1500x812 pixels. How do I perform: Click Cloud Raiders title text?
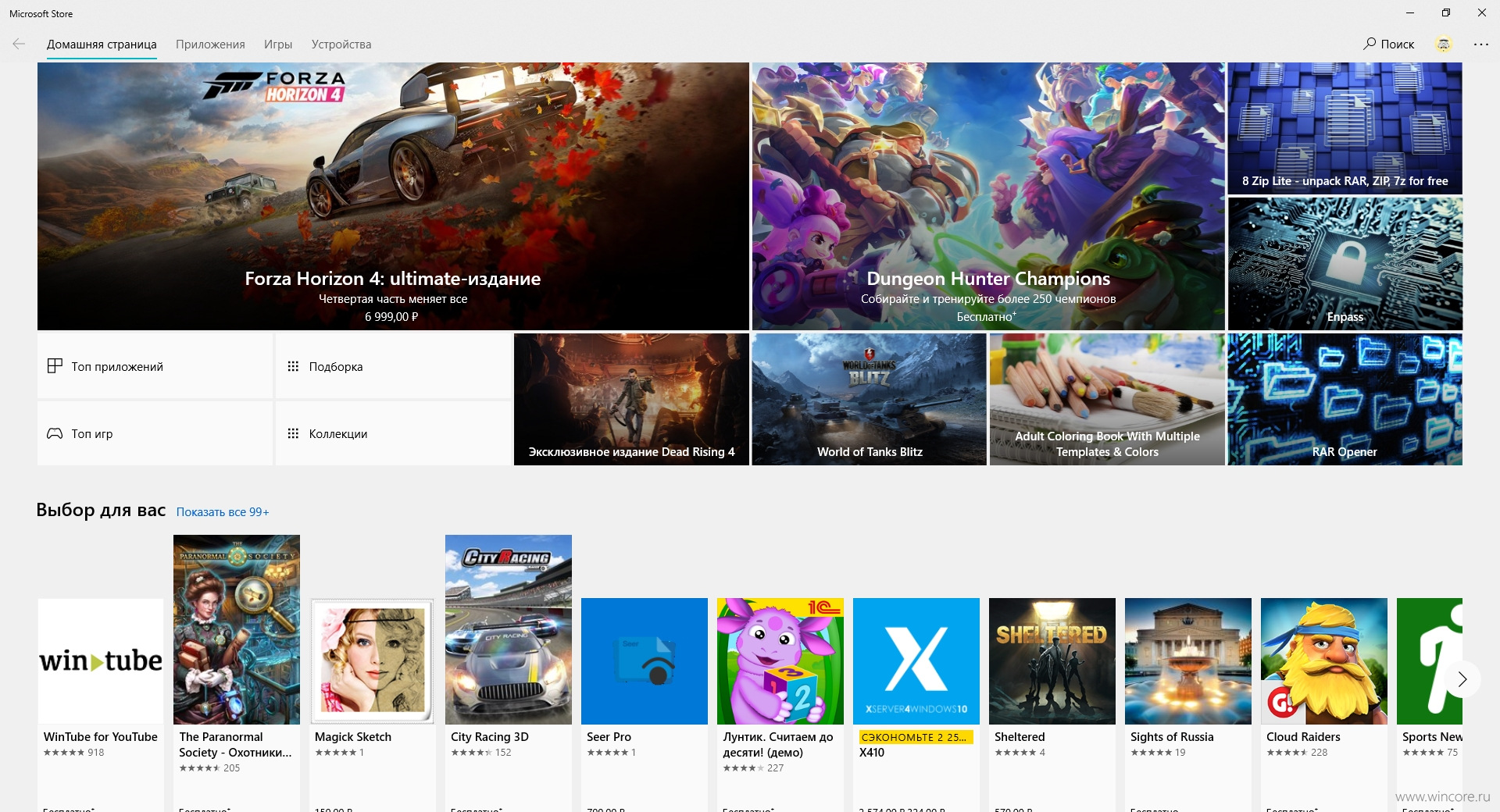[x=1303, y=737]
